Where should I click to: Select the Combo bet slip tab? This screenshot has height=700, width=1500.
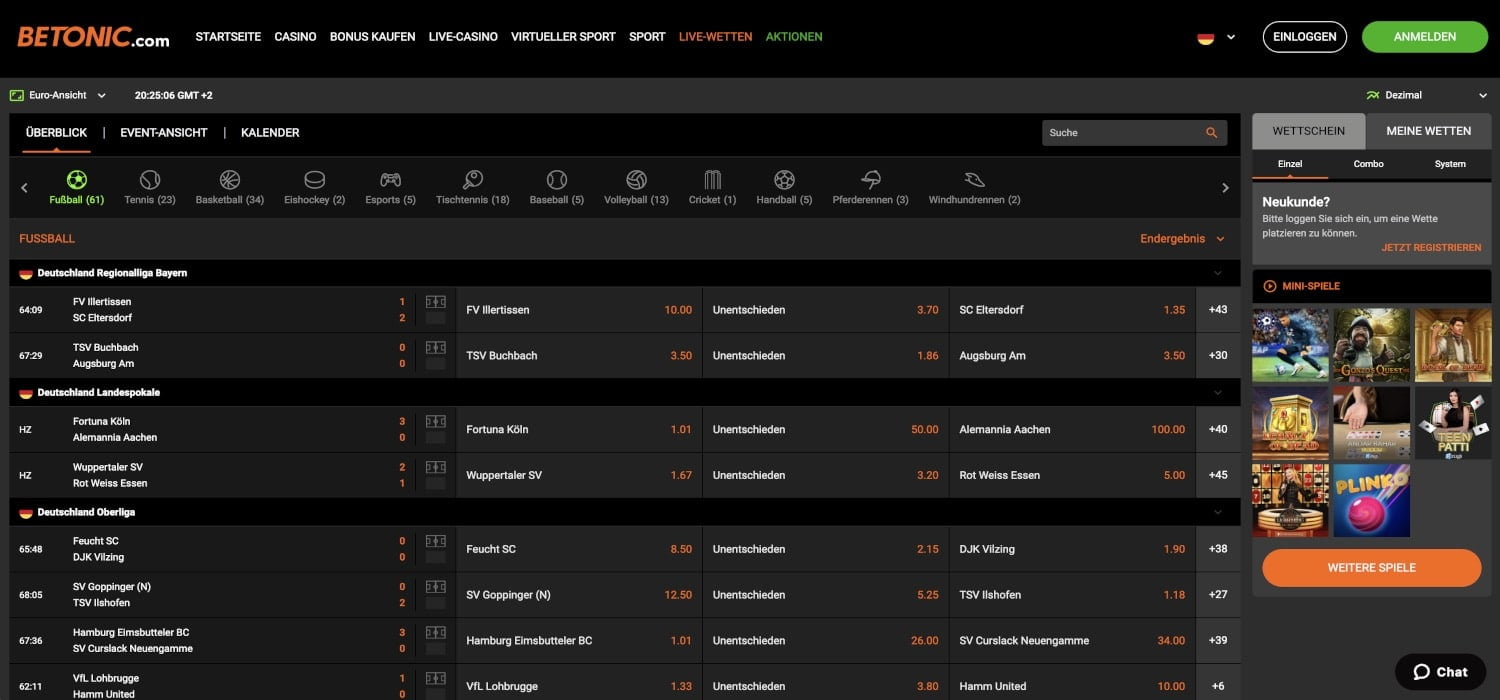pos(1369,164)
